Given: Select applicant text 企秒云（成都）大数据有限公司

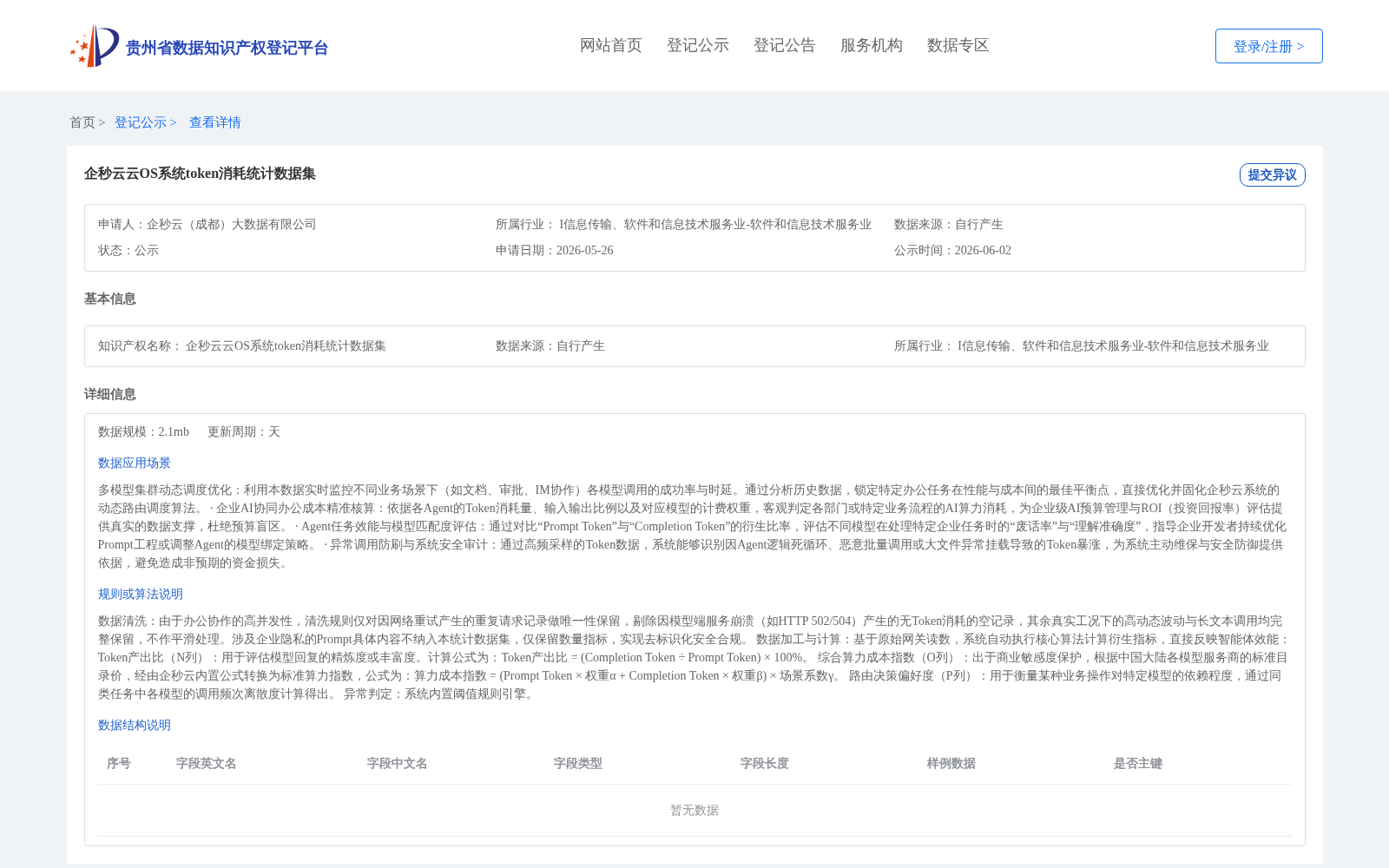Looking at the screenshot, I should (232, 224).
